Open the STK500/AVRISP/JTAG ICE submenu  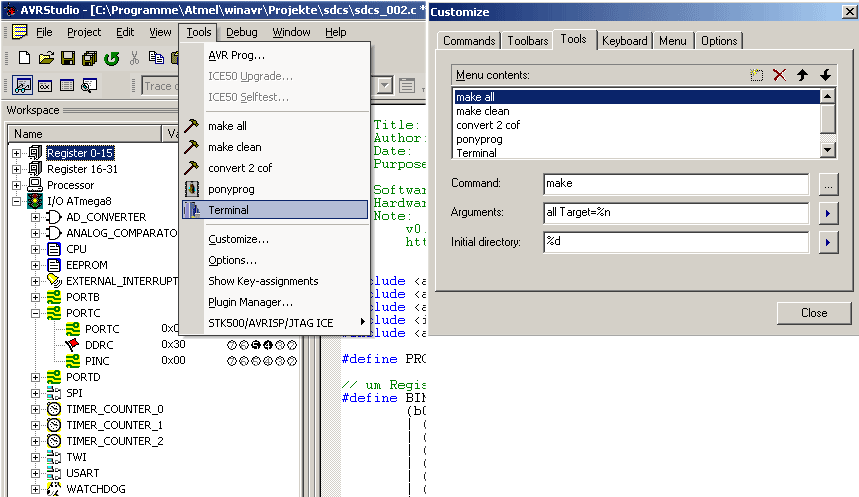point(275,323)
